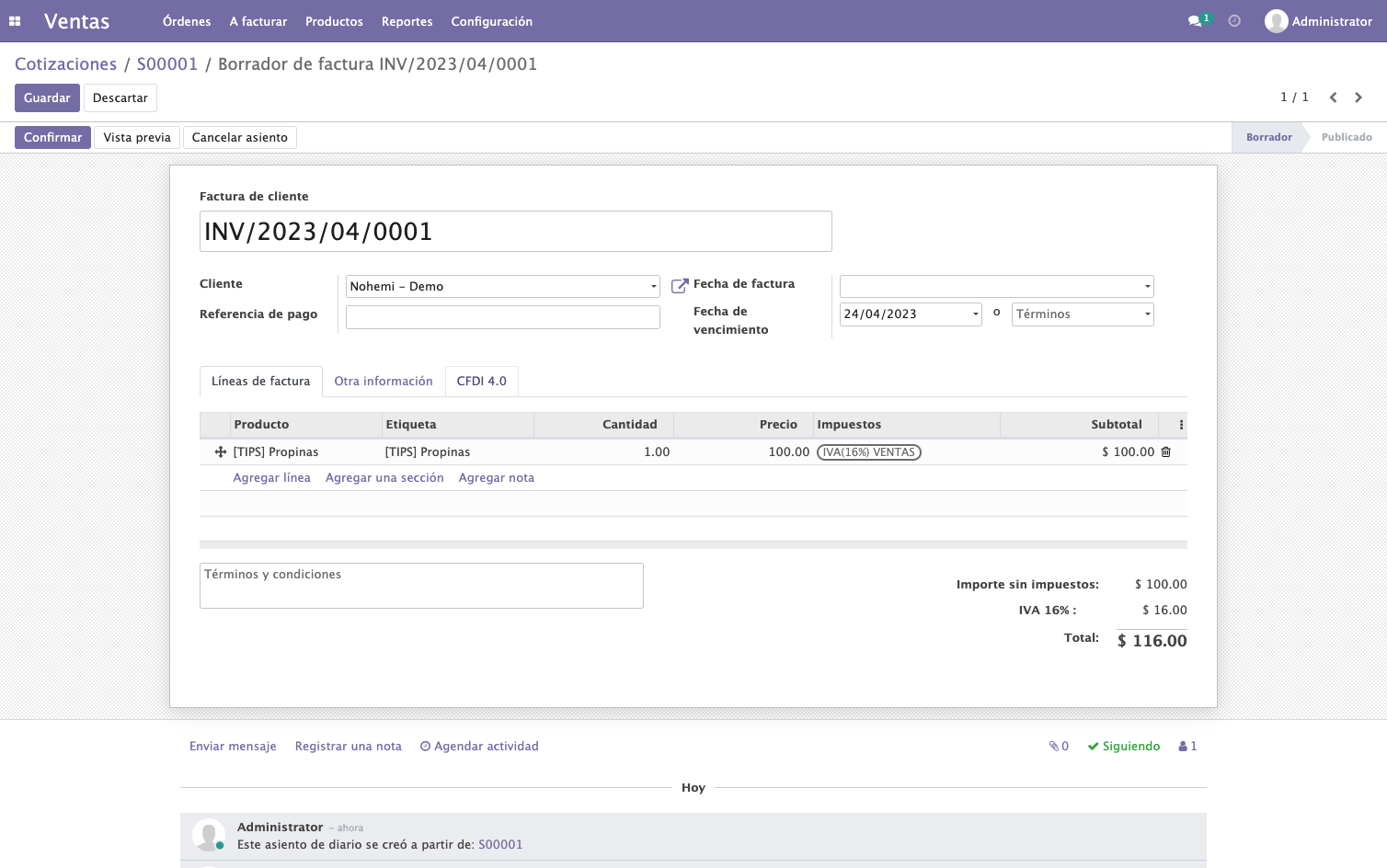Image resolution: width=1387 pixels, height=868 pixels.
Task: Click Registrar una nota
Action: [x=349, y=747]
